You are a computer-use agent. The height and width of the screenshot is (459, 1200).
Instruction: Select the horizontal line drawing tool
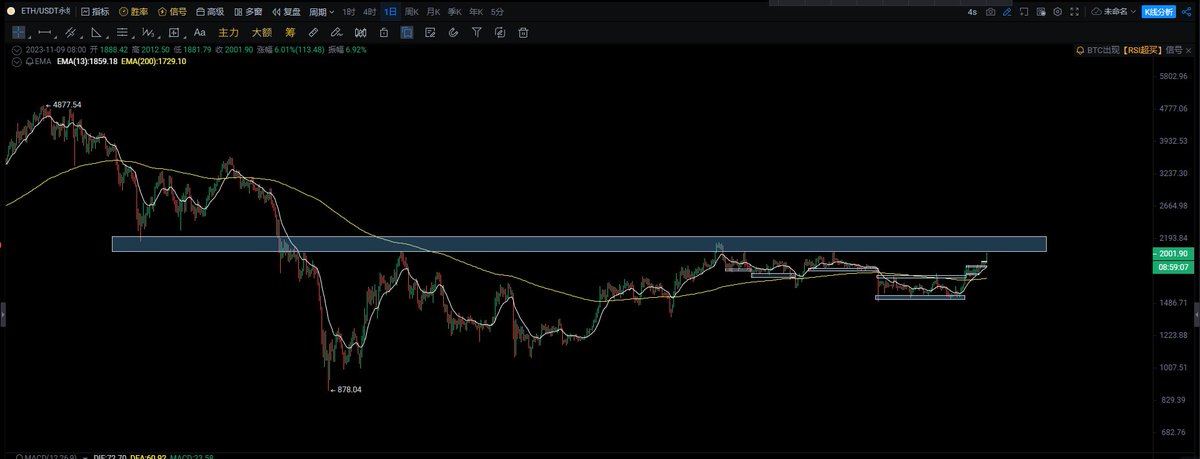[x=45, y=33]
